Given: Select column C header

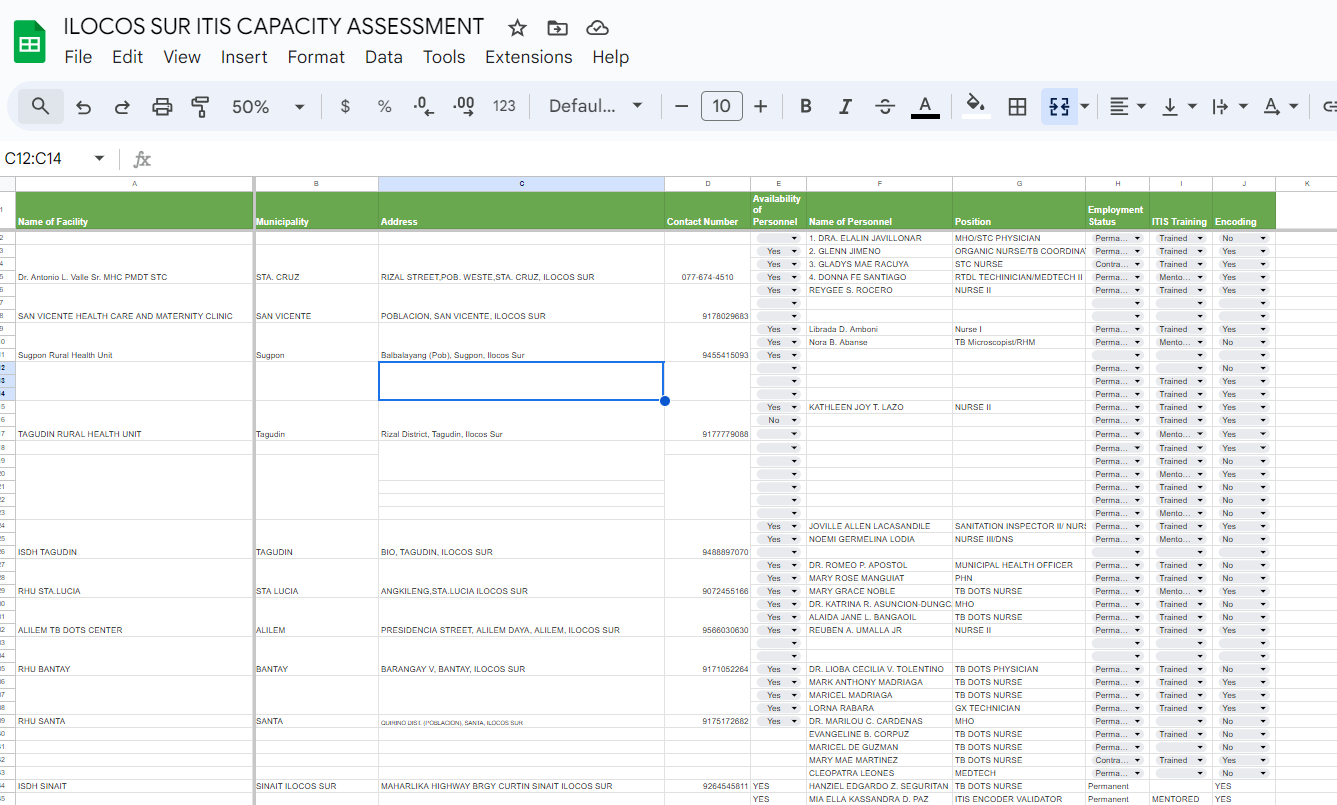Looking at the screenshot, I should (x=521, y=184).
